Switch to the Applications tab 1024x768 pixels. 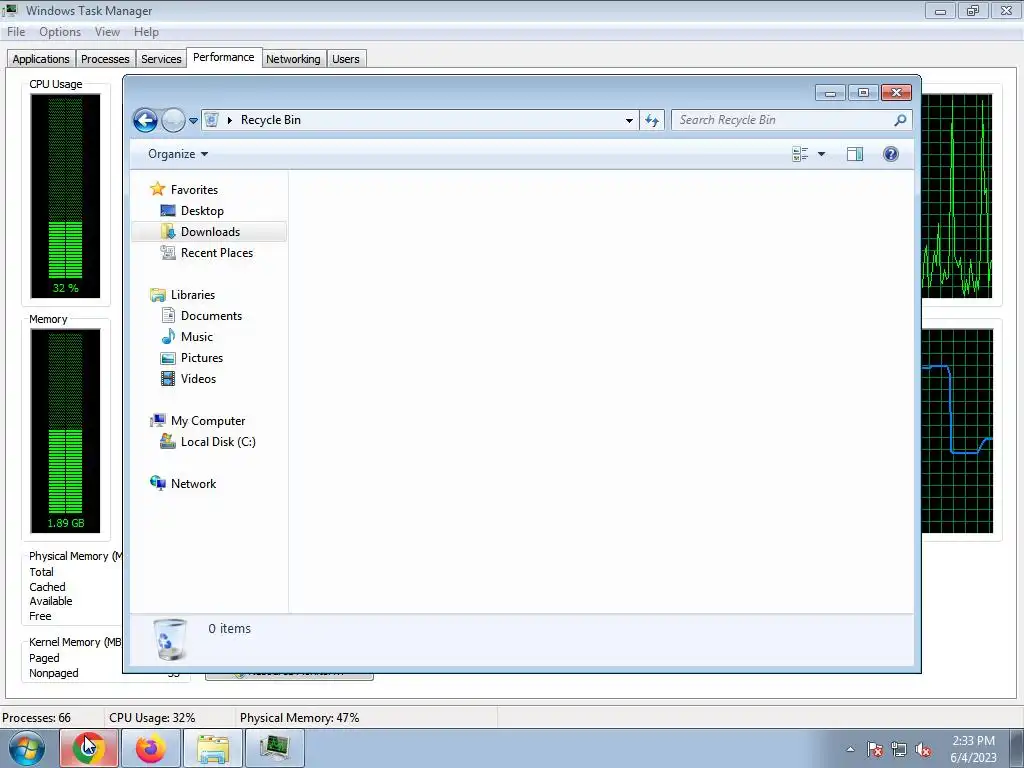click(40, 59)
